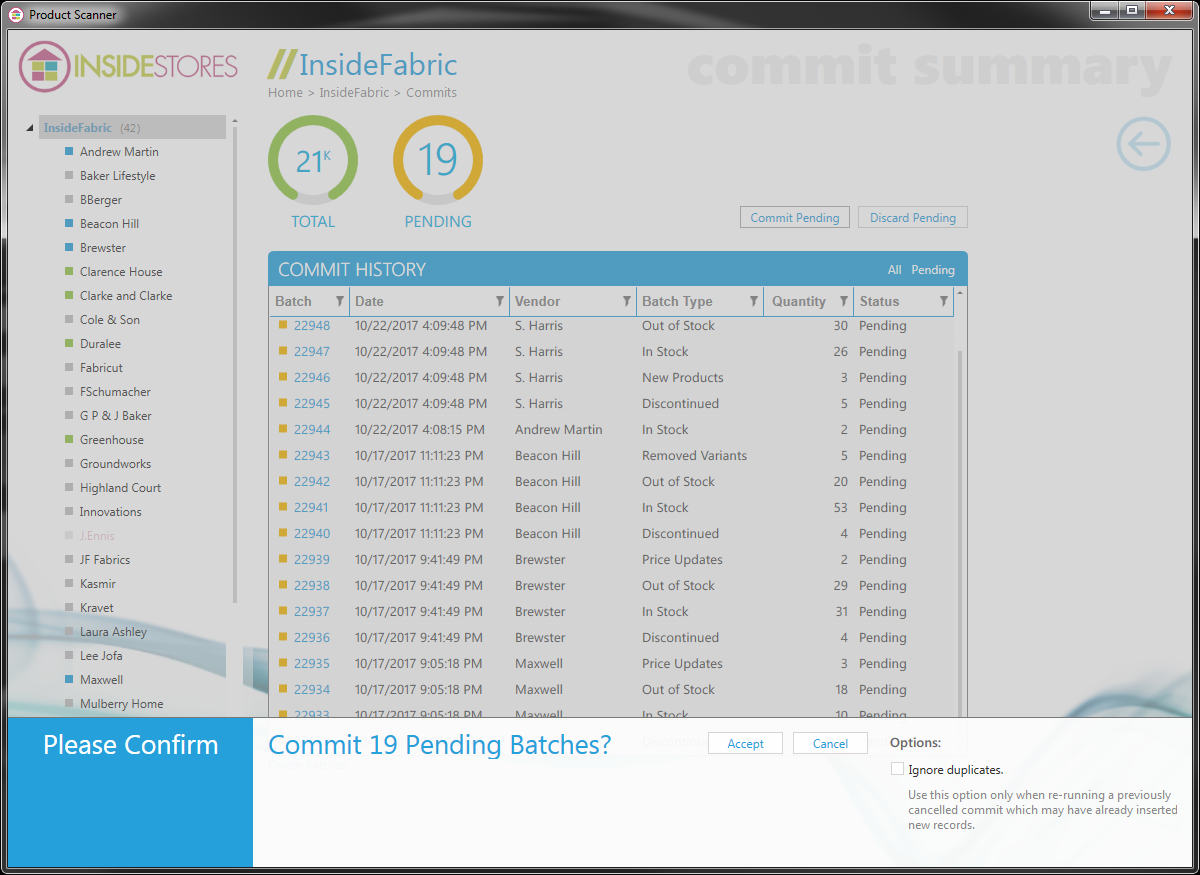Screen dimensions: 1200x875
Task: Click the Discard Pending button
Action: [913, 218]
